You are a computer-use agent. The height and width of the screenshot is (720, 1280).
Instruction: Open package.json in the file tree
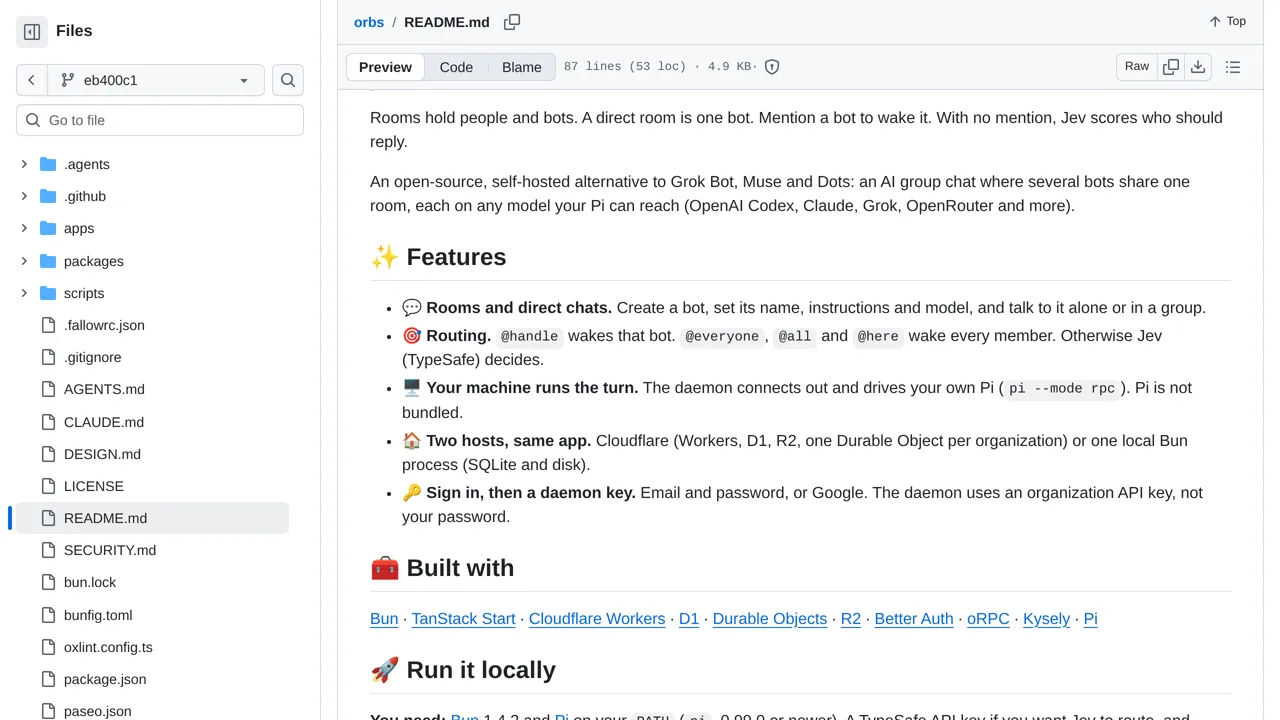[x=105, y=679]
